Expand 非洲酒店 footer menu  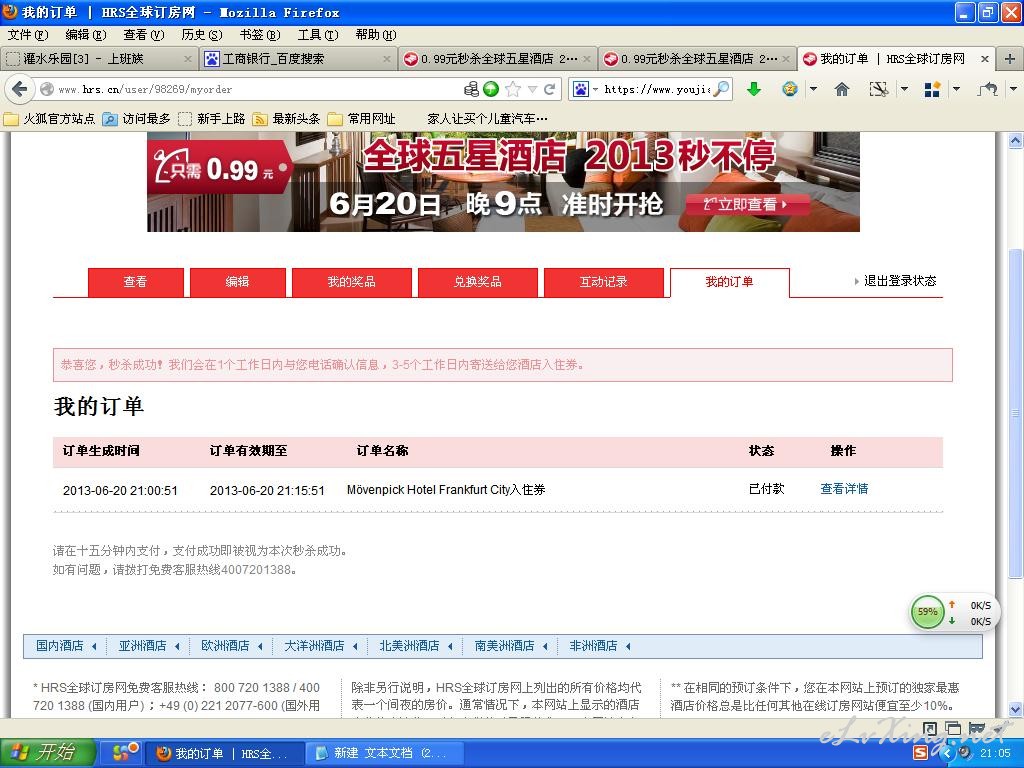click(628, 646)
